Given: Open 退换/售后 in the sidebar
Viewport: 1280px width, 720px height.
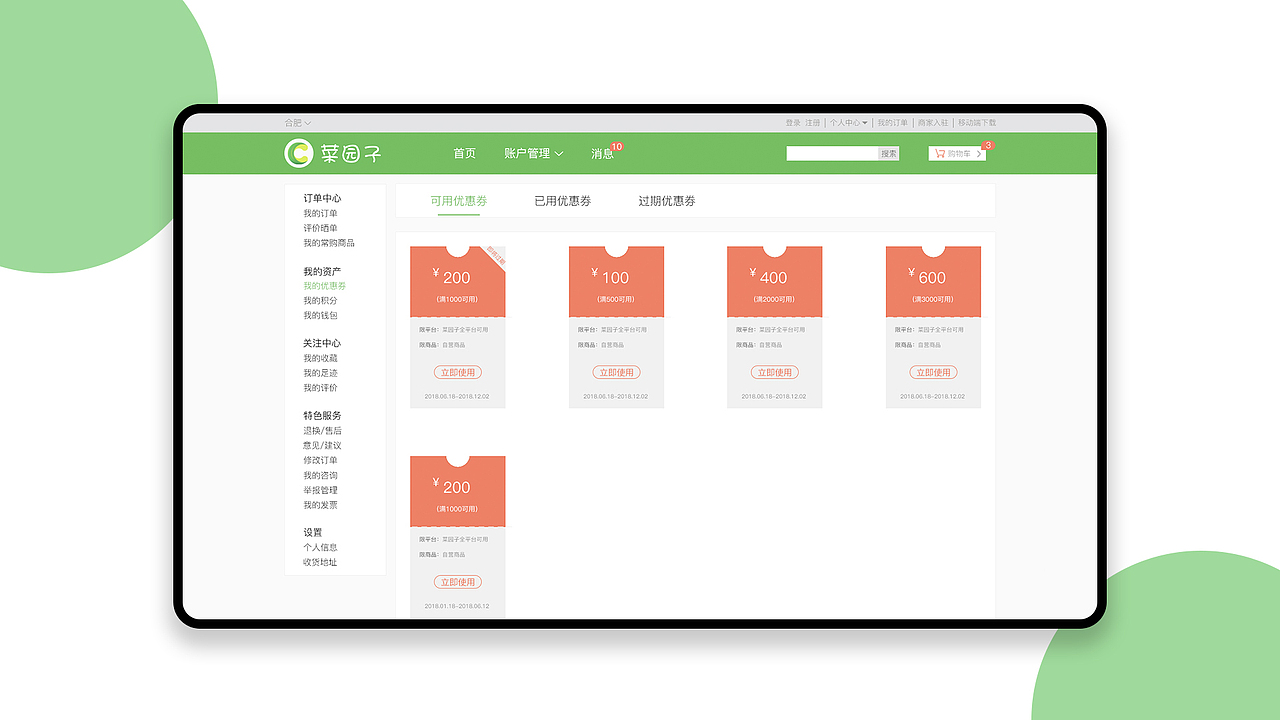Looking at the screenshot, I should coord(323,431).
